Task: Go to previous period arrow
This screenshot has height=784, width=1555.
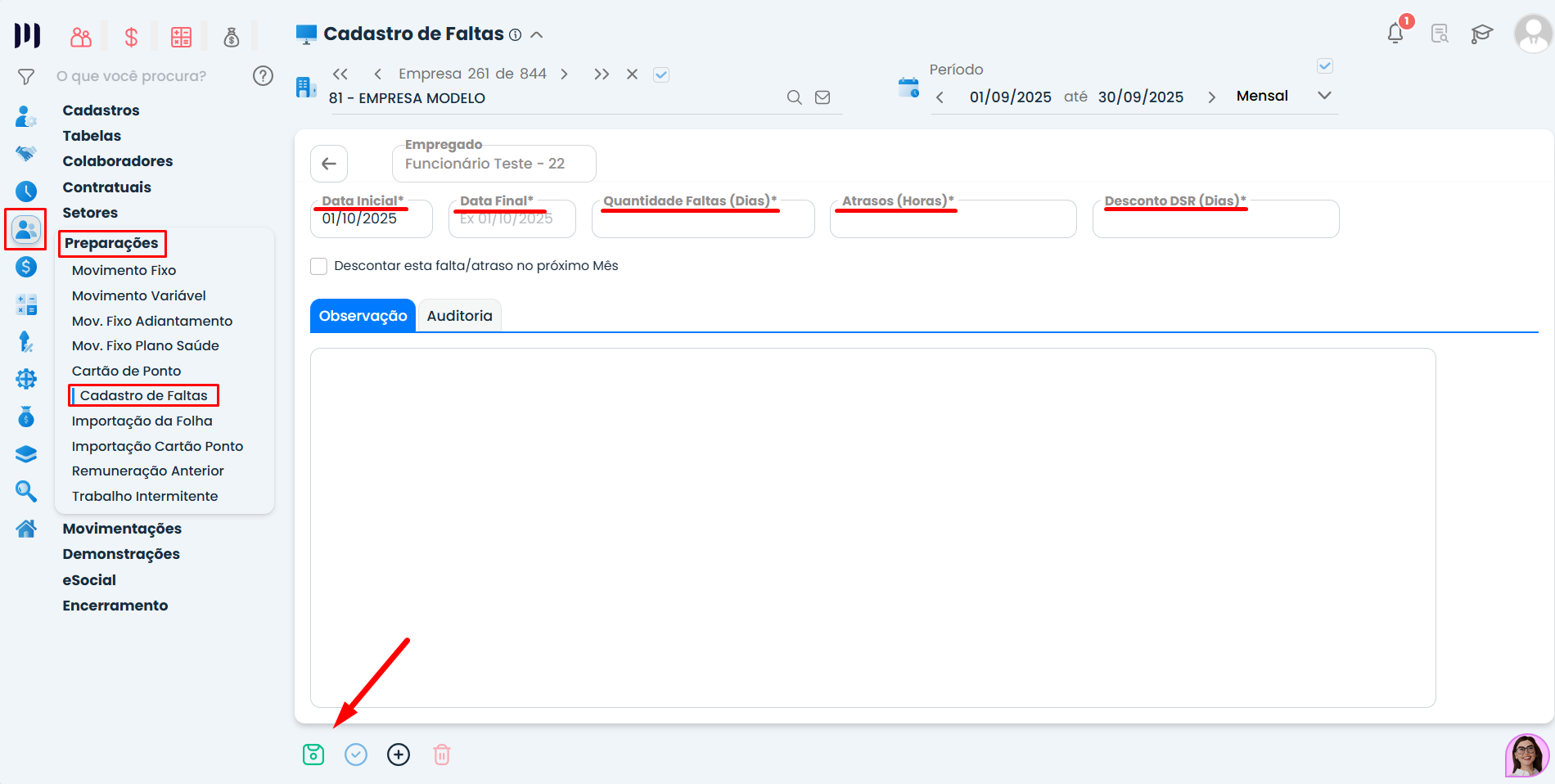Action: 940,97
